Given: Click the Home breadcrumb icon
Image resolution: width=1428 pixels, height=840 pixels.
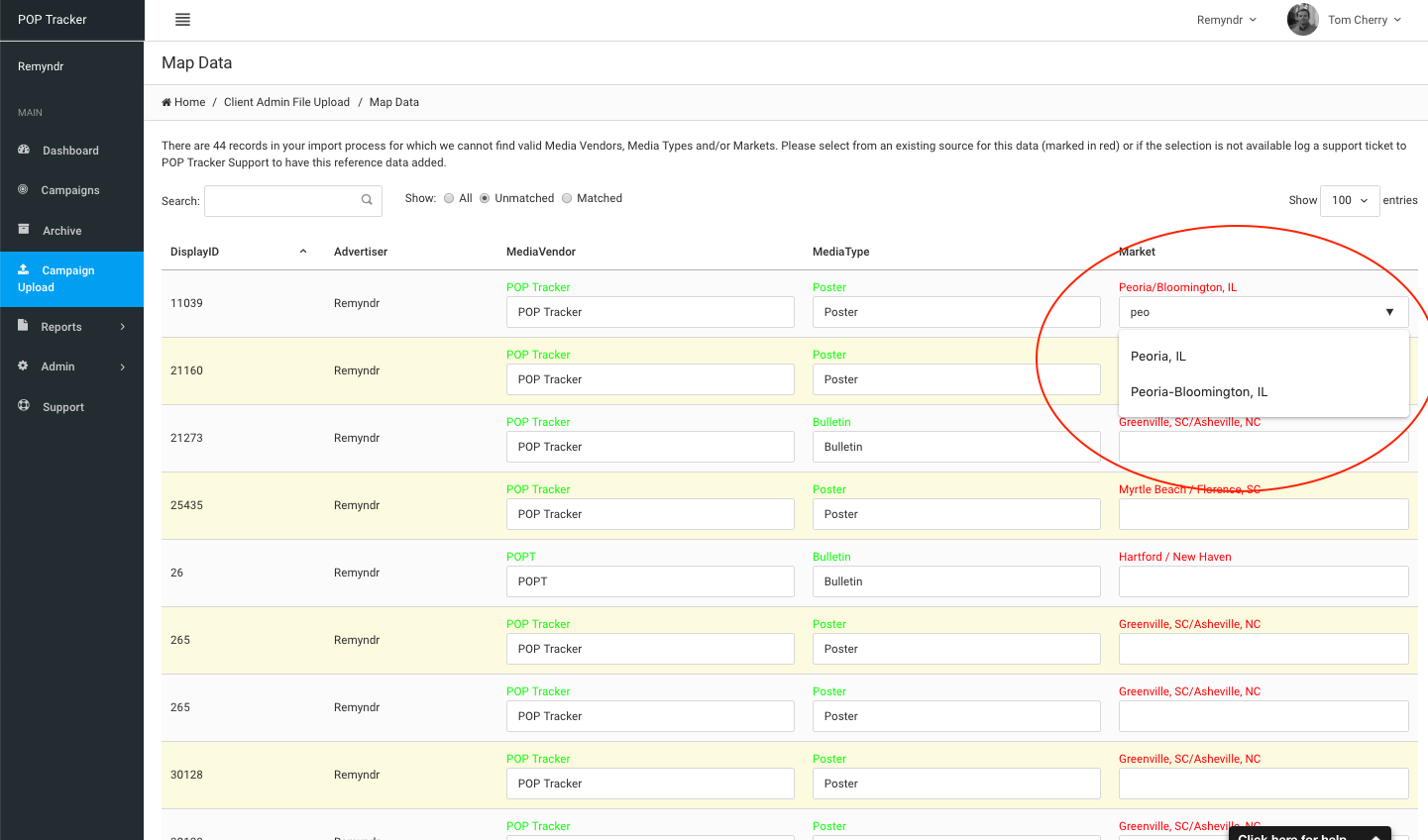Looking at the screenshot, I should coord(166,102).
